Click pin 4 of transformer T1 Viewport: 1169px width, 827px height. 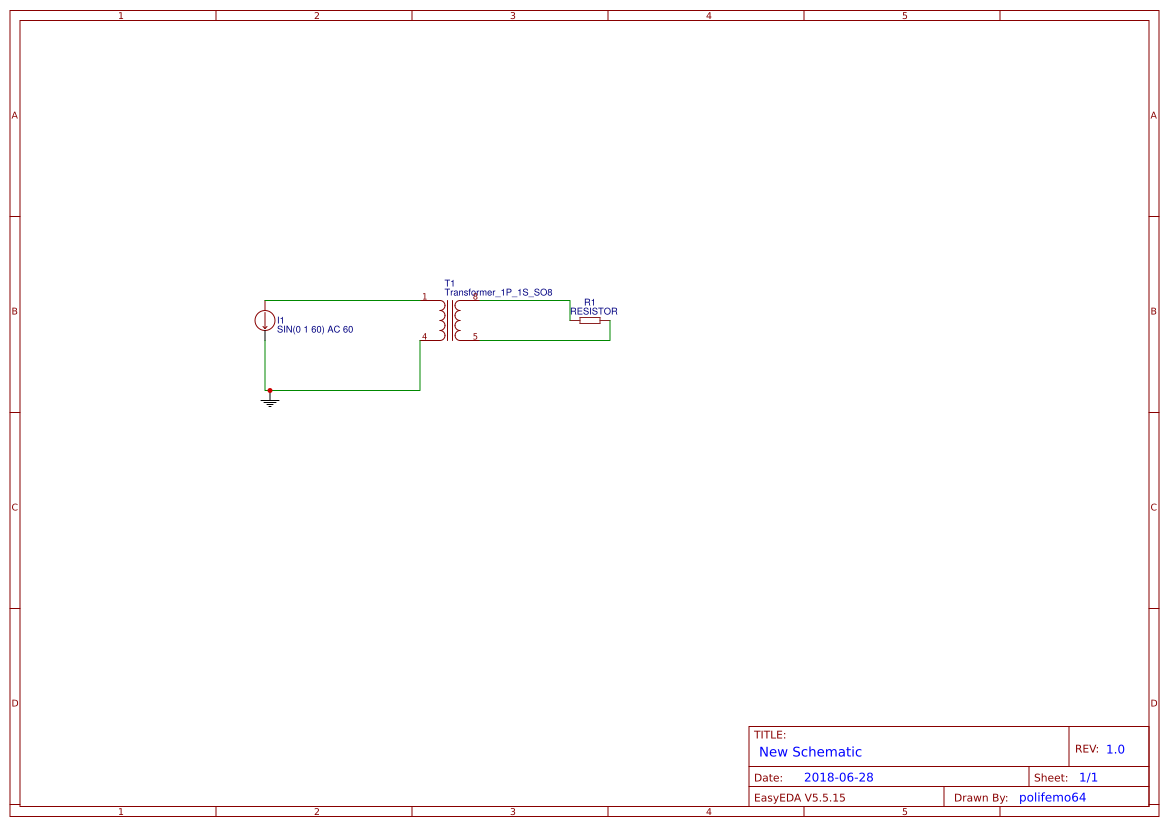coord(425,337)
